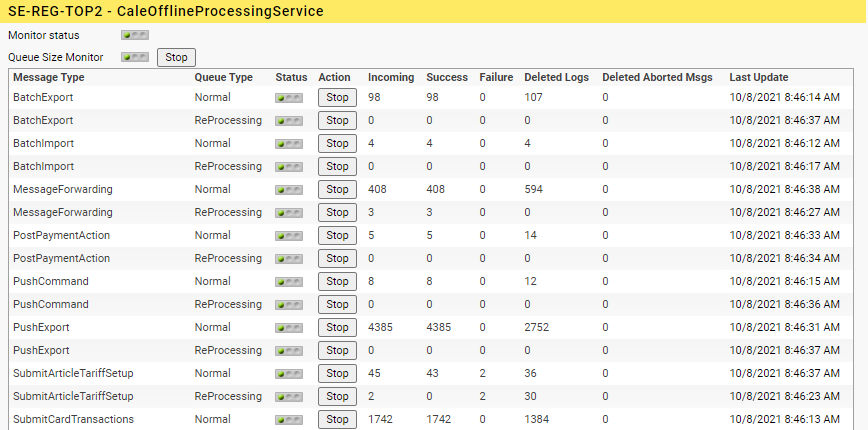Click status light for SubmitArticleTariffSetup ReProcessing
Viewport: 868px width, 430px height.
point(289,397)
